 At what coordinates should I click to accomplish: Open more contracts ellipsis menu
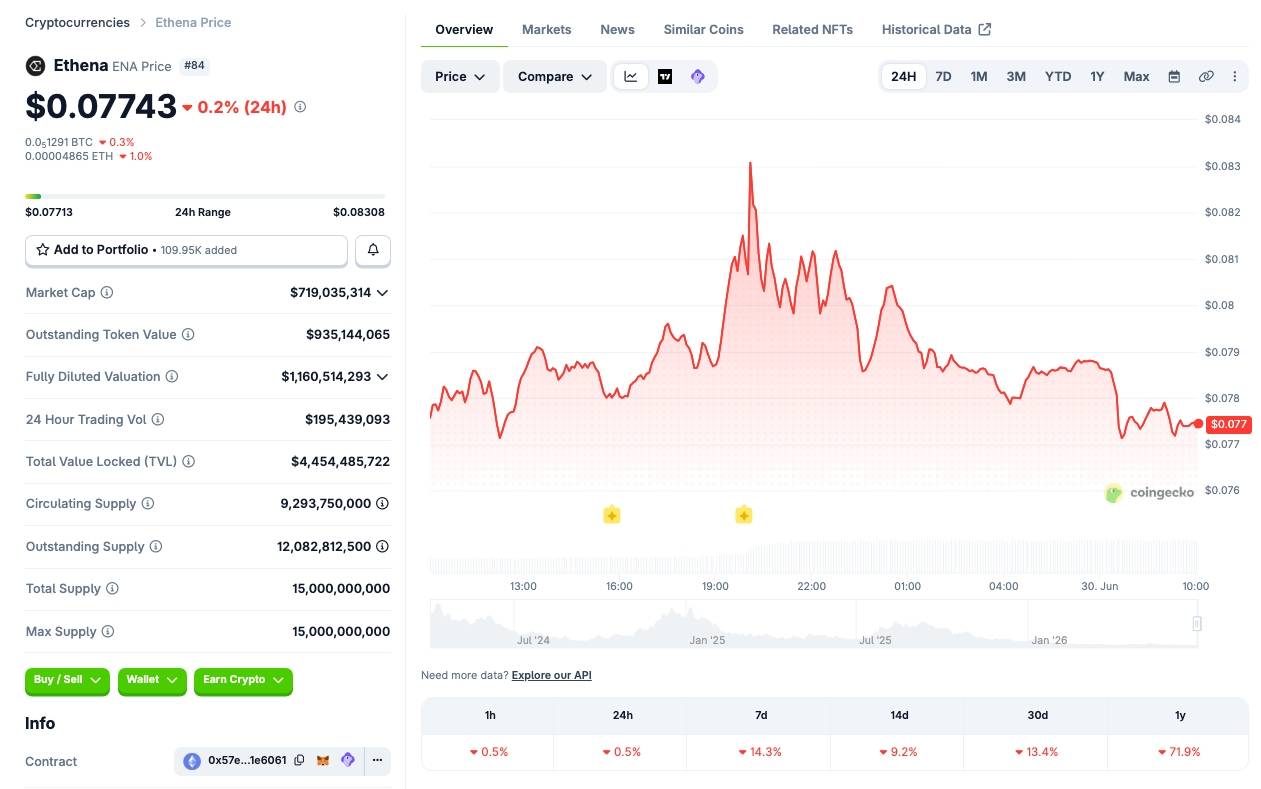(377, 761)
